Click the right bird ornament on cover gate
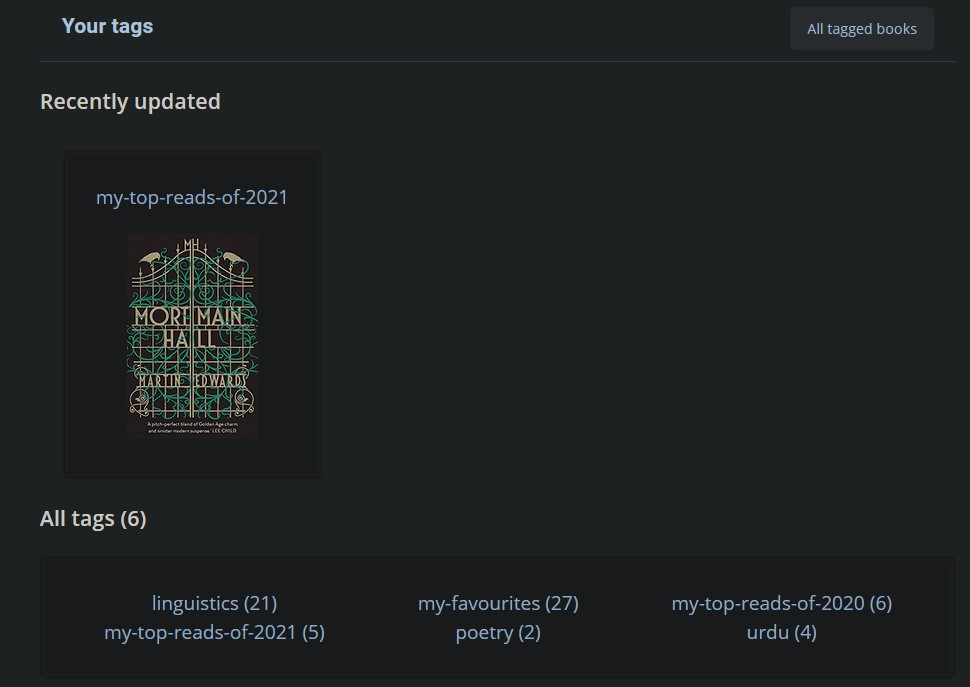This screenshot has height=687, width=970. click(x=235, y=260)
